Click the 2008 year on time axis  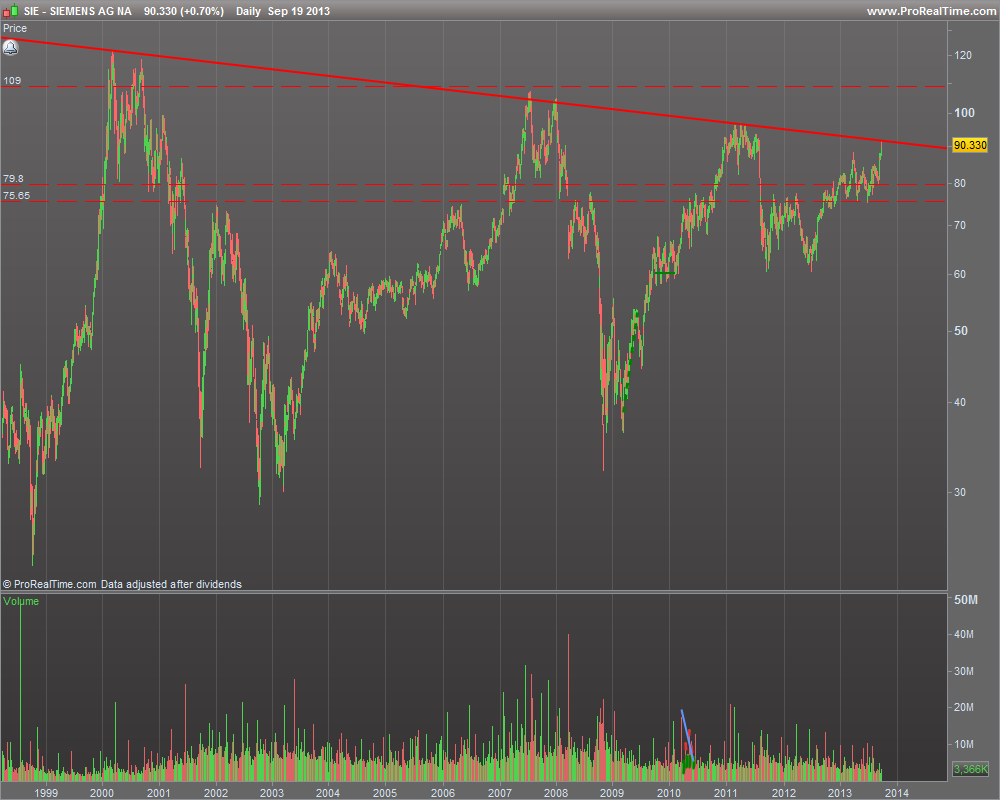555,792
